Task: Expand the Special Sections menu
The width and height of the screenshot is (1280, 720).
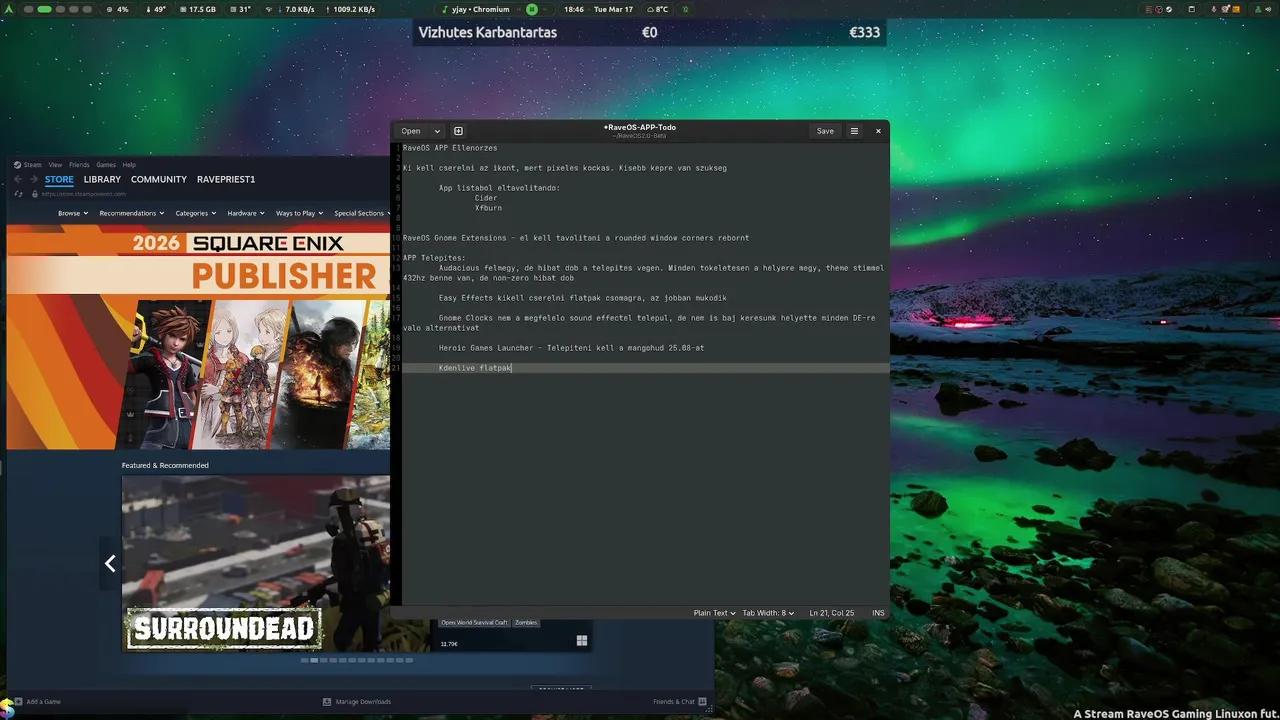Action: [x=363, y=213]
